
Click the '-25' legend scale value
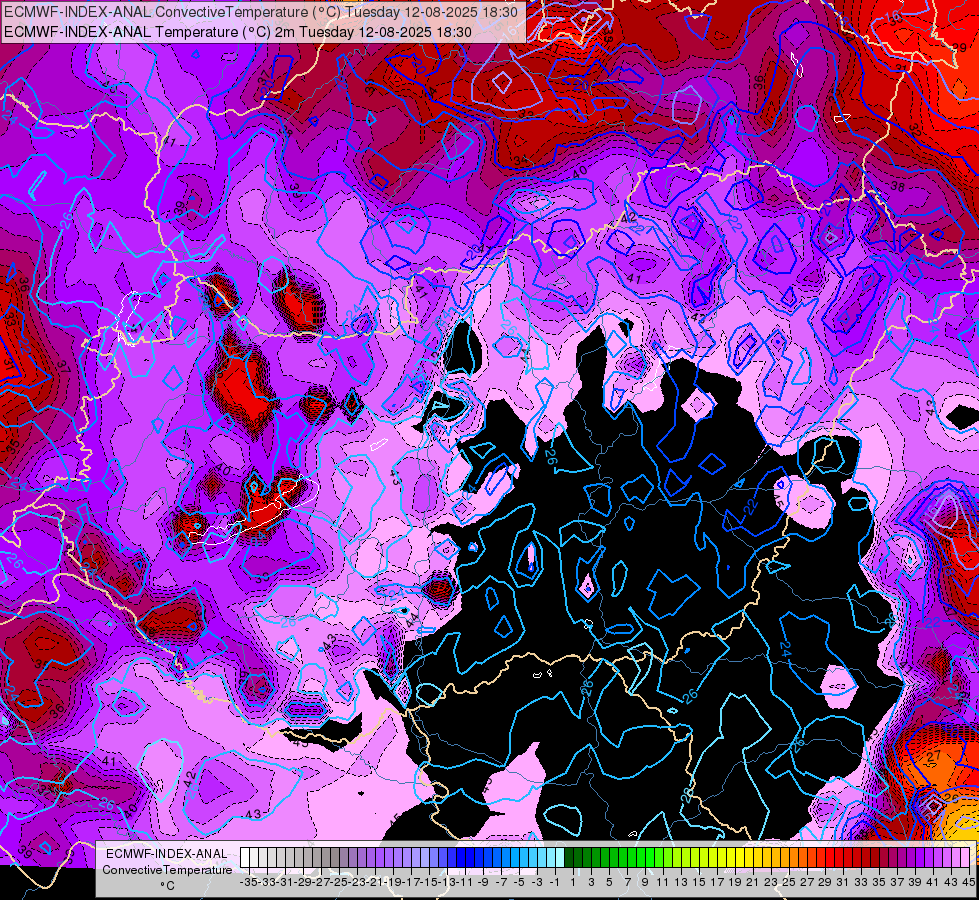(340, 883)
